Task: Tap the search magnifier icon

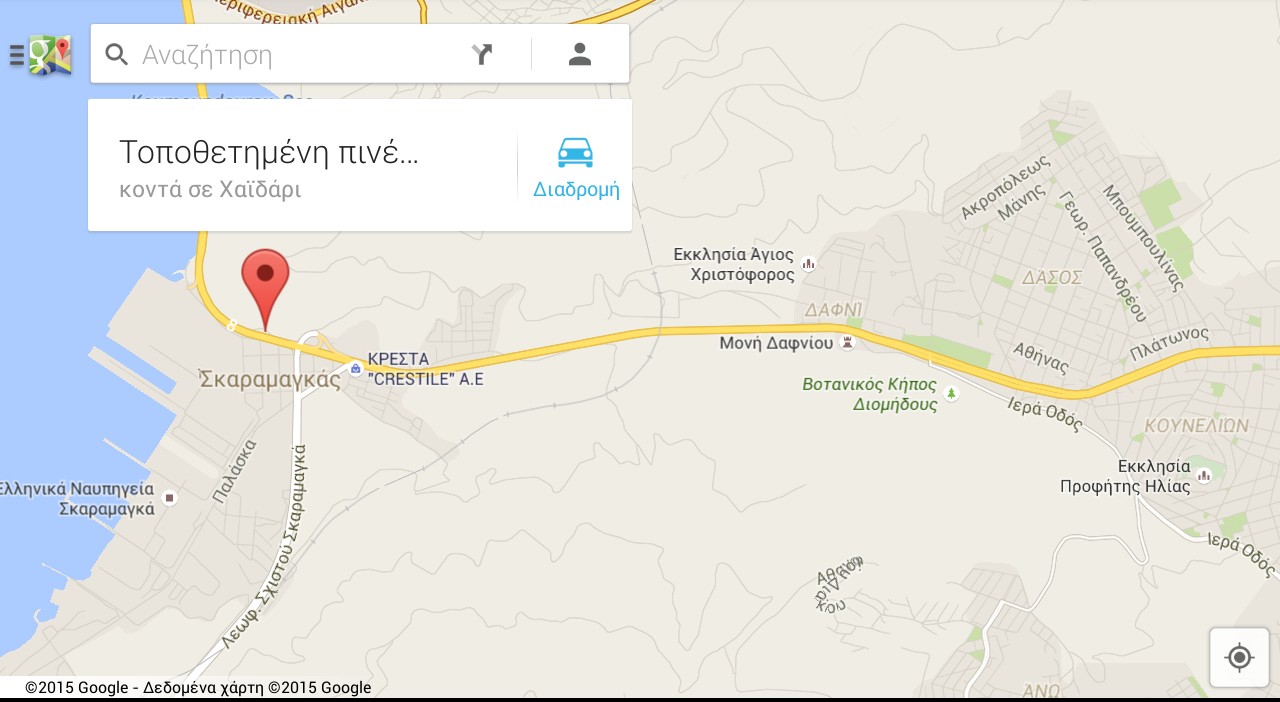Action: pyautogui.click(x=116, y=54)
